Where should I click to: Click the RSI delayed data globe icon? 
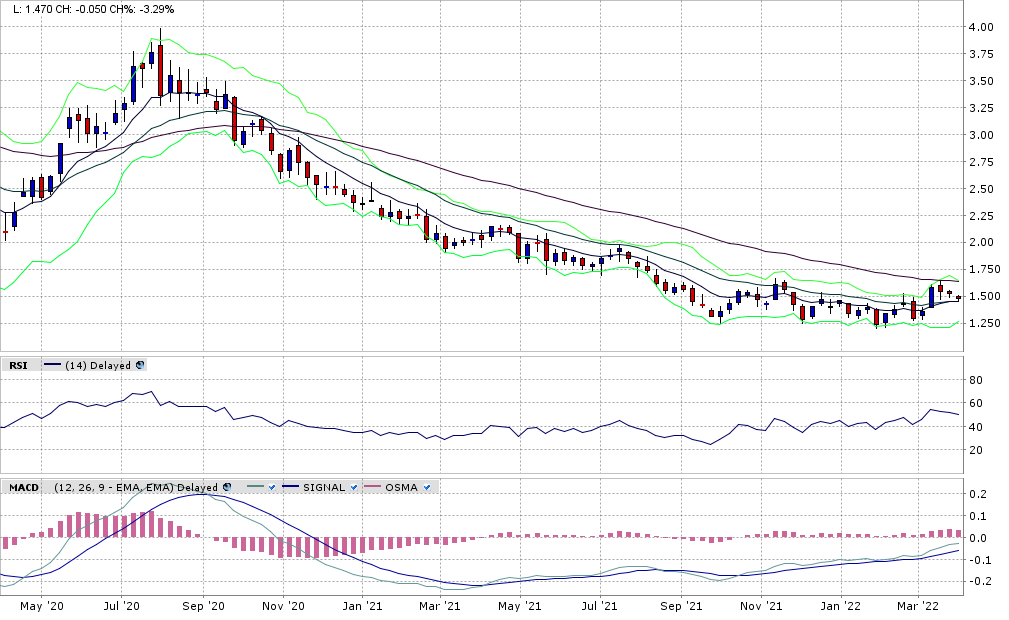coord(140,365)
